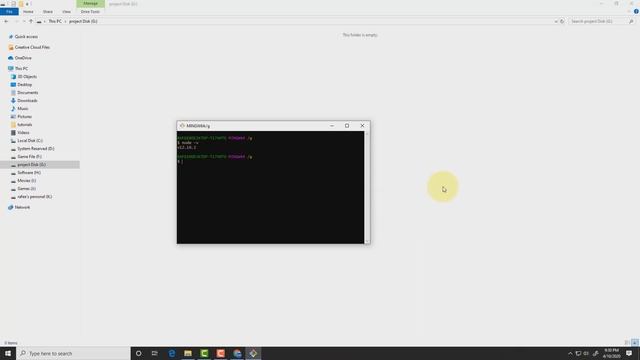Select System Reserved (D:) drive
Screen dimensions: 640x360
pos(36,149)
